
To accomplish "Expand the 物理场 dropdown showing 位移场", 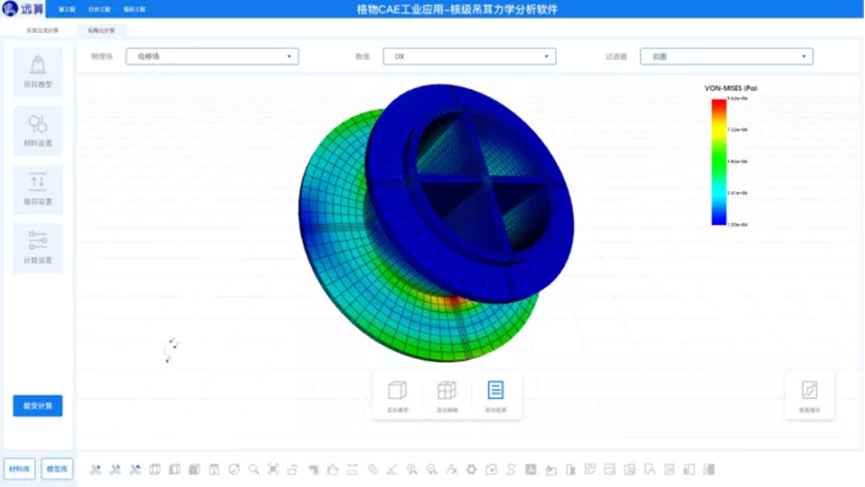I will pos(212,56).
